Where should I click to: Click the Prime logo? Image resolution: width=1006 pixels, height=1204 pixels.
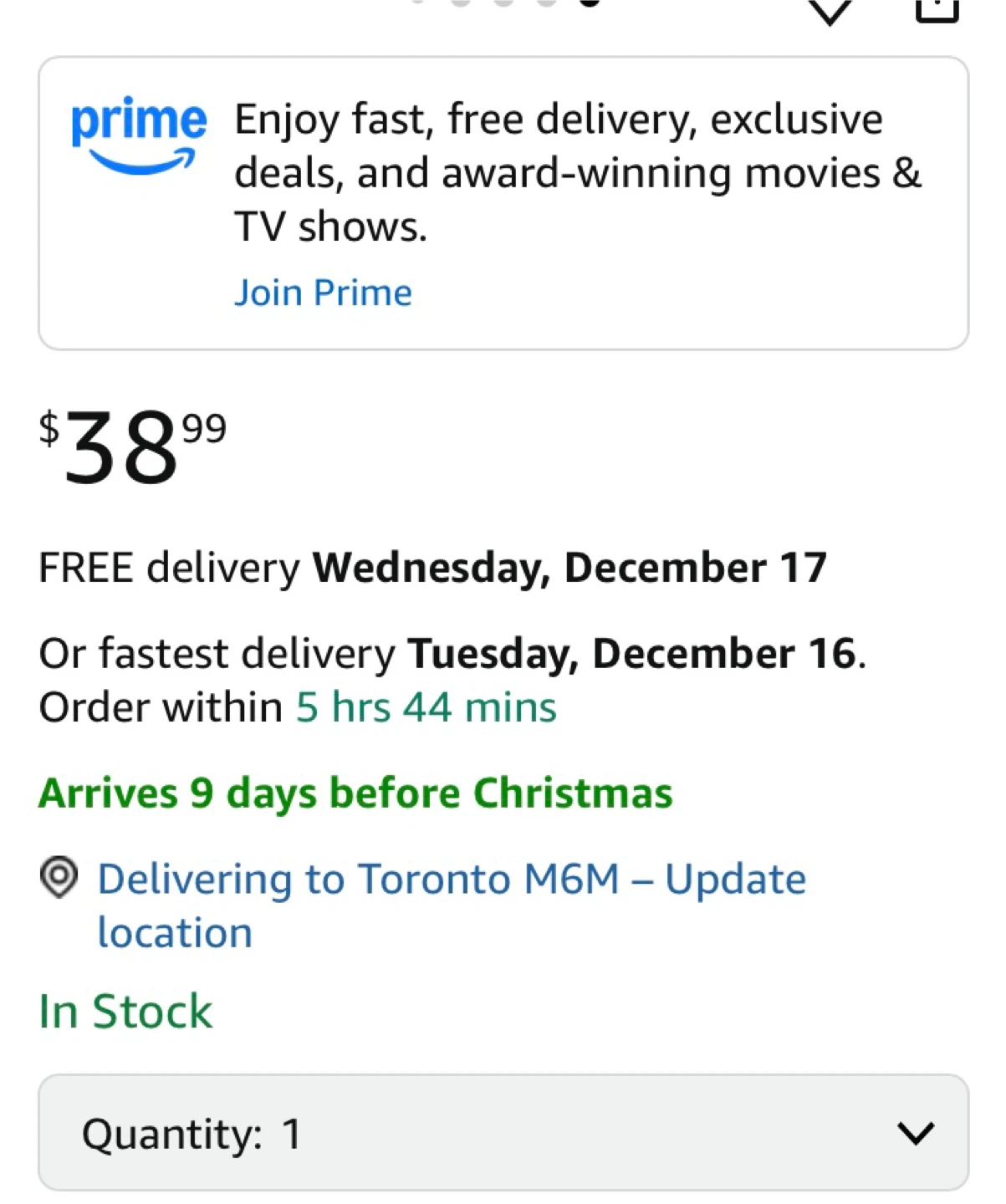138,135
